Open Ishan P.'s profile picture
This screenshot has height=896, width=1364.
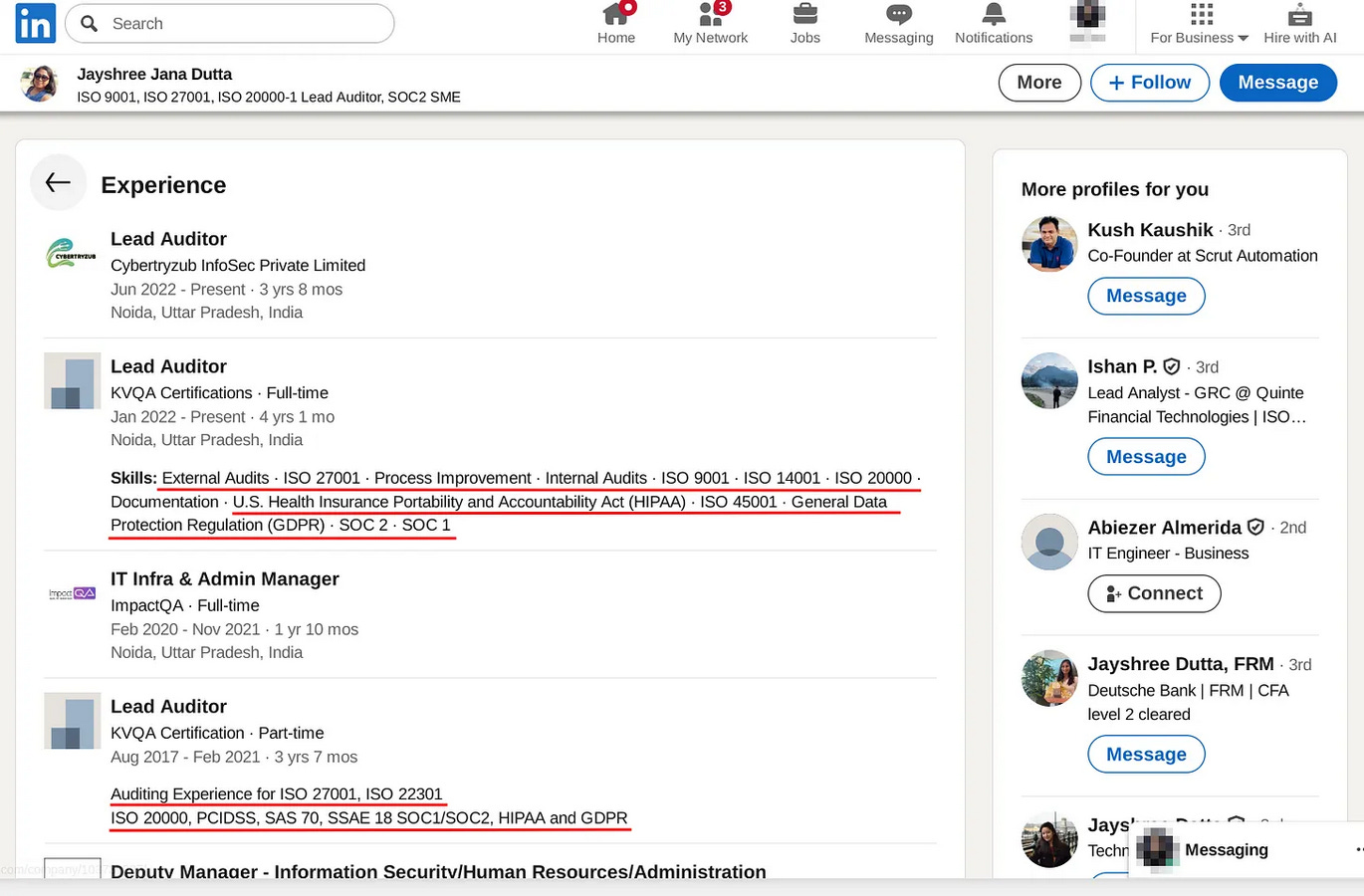click(x=1049, y=380)
